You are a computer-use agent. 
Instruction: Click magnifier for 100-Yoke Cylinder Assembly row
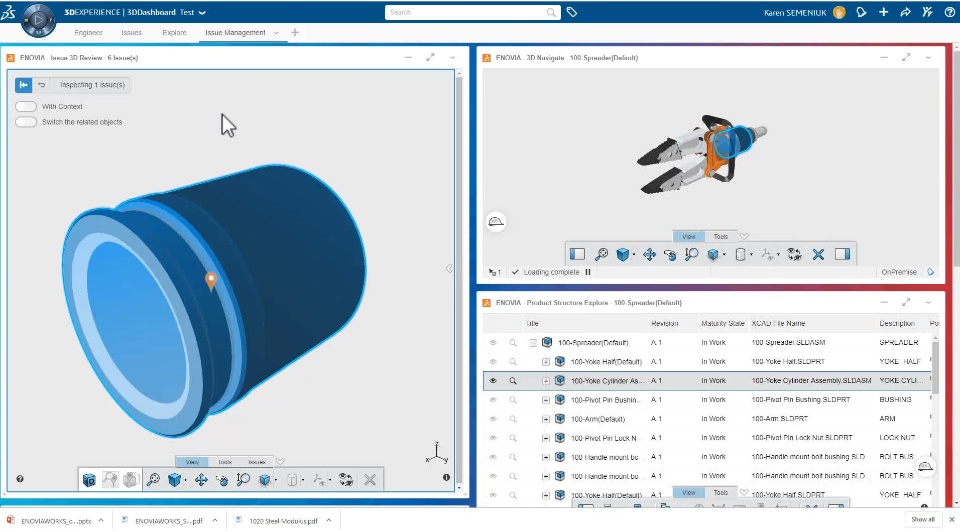click(513, 380)
